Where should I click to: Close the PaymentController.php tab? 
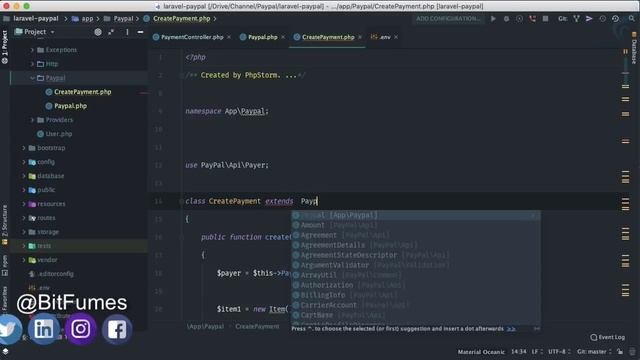pos(229,37)
